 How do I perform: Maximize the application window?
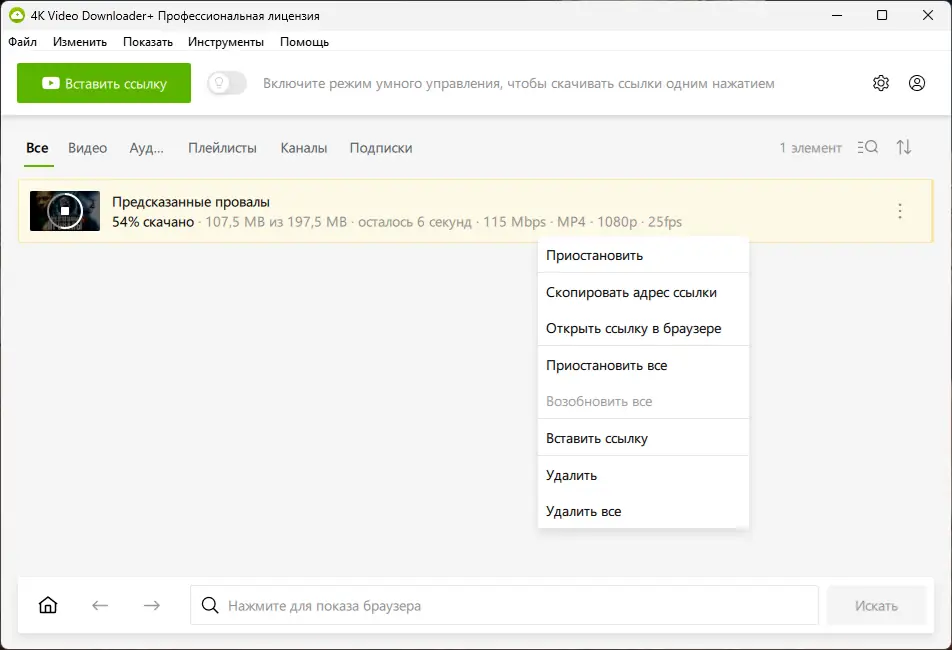(882, 15)
